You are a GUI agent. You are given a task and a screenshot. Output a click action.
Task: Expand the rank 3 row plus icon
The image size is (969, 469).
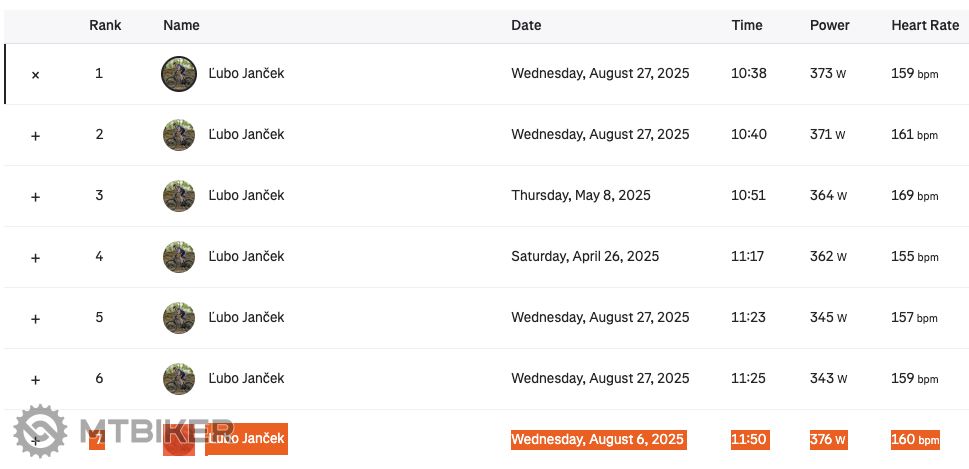click(36, 197)
